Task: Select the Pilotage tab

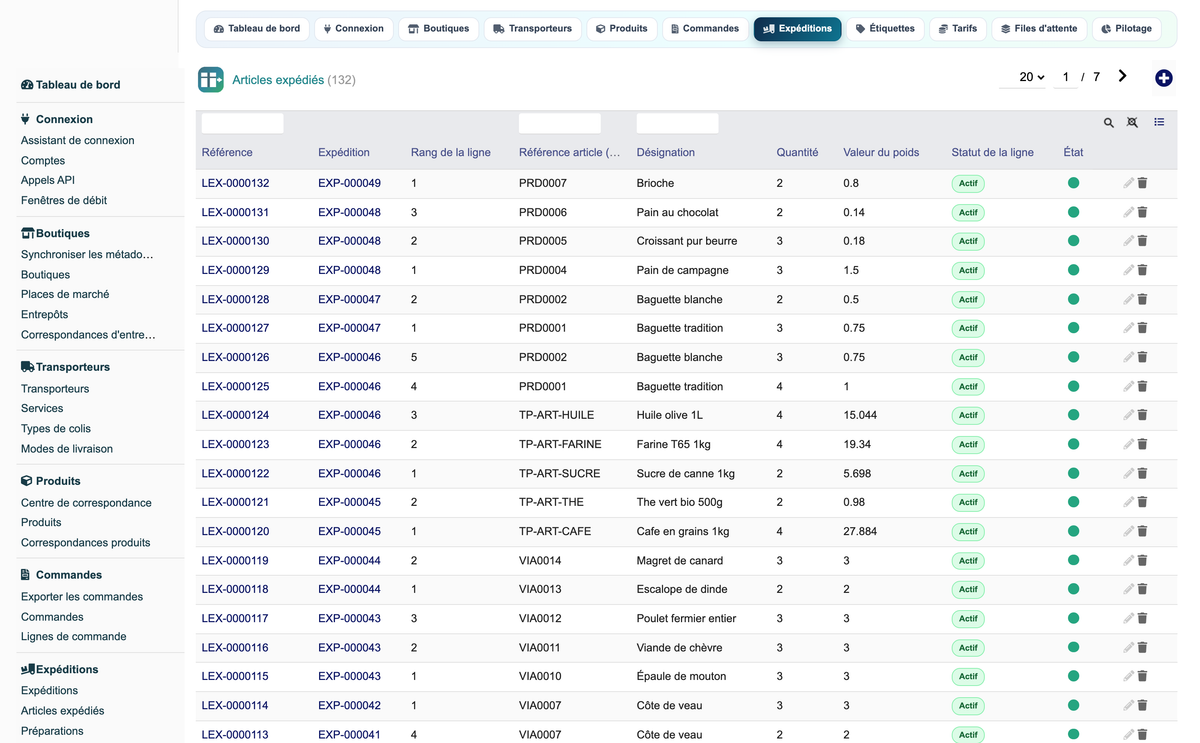Action: [1126, 29]
